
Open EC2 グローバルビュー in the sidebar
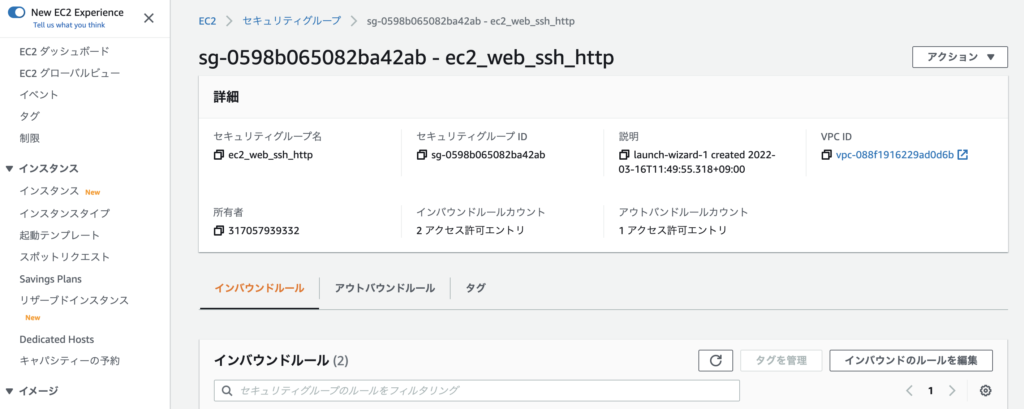tap(70, 73)
